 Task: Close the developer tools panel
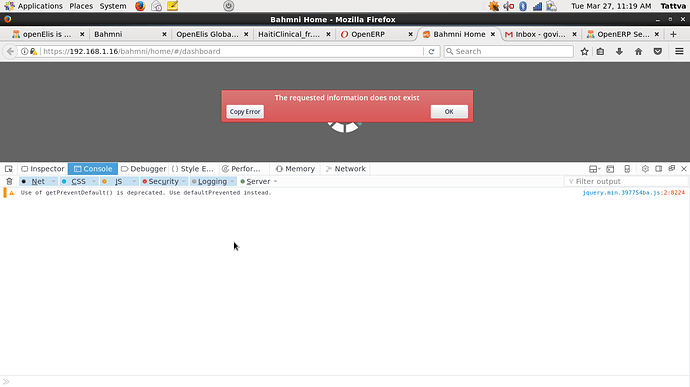tap(684, 169)
